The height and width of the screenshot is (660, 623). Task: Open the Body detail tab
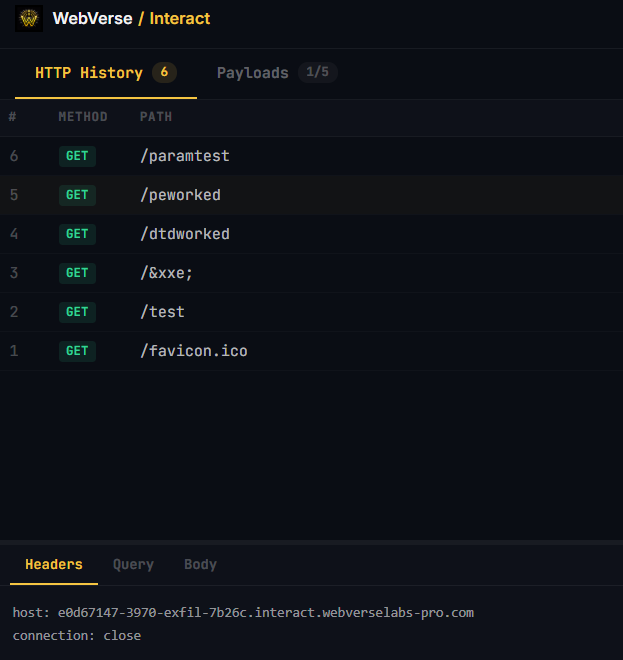tap(200, 564)
